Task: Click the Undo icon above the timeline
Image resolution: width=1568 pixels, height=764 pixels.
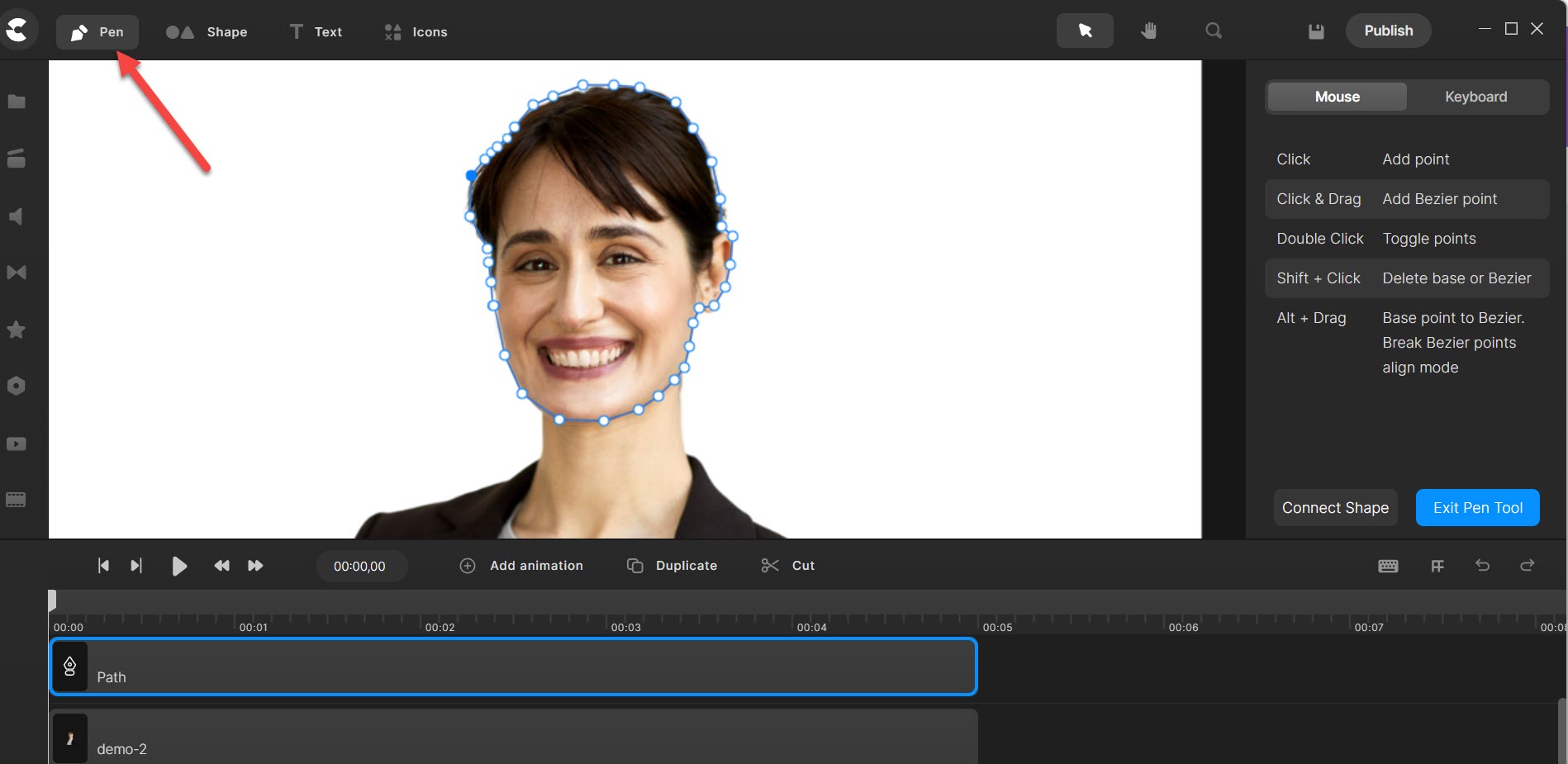Action: (x=1483, y=566)
